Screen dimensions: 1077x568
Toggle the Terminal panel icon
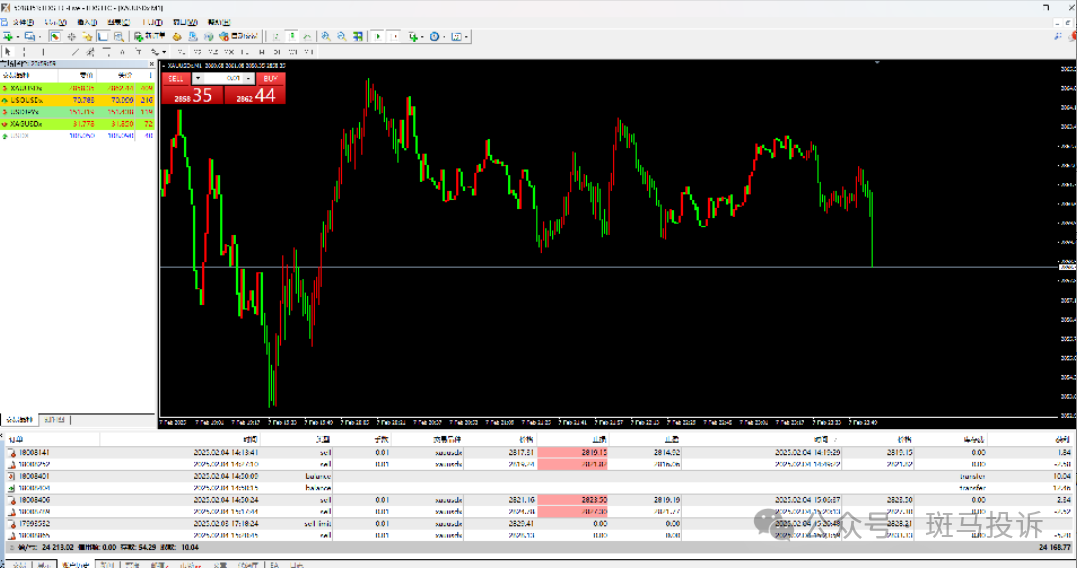[x=103, y=36]
